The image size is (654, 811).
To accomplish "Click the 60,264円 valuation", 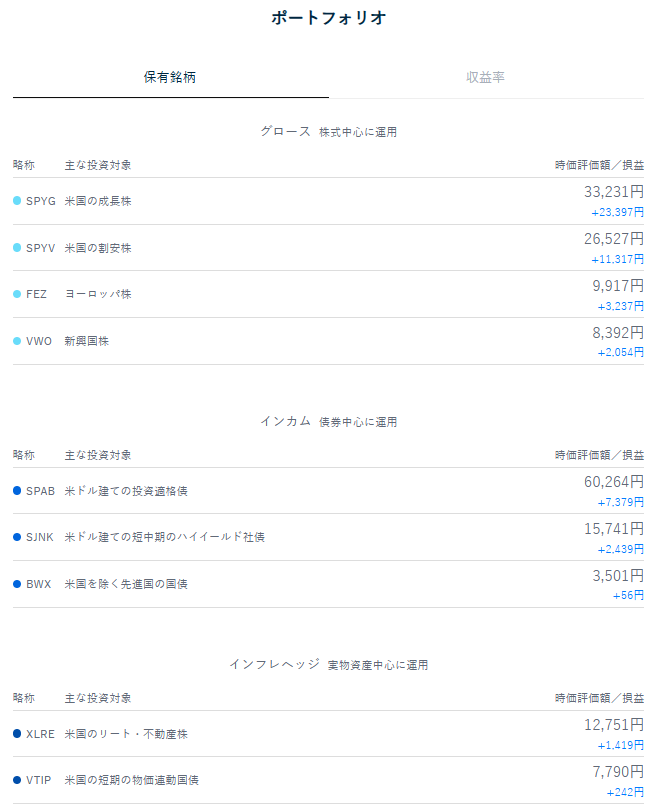I will pyautogui.click(x=614, y=482).
